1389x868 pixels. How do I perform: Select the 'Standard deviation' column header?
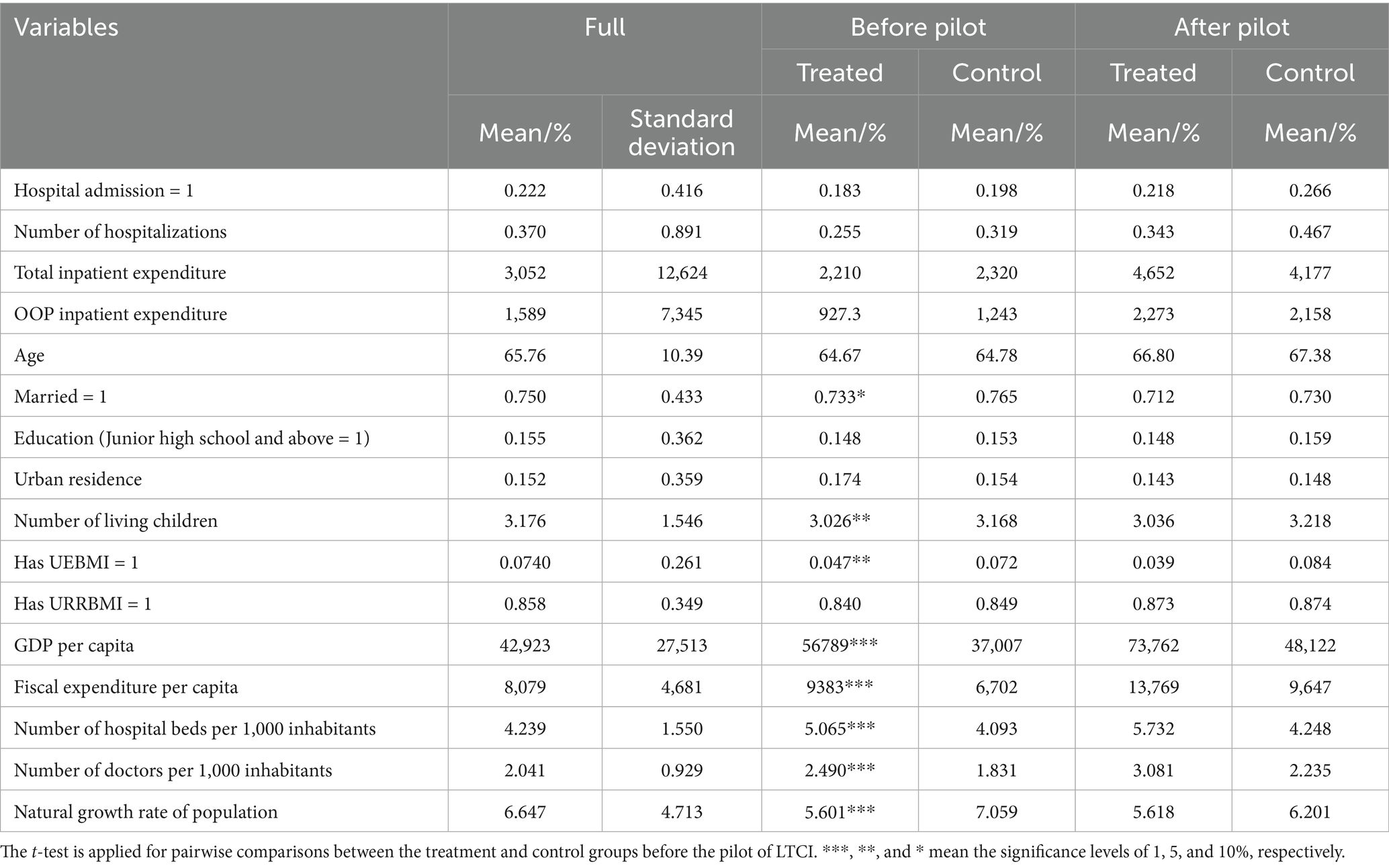tap(682, 132)
